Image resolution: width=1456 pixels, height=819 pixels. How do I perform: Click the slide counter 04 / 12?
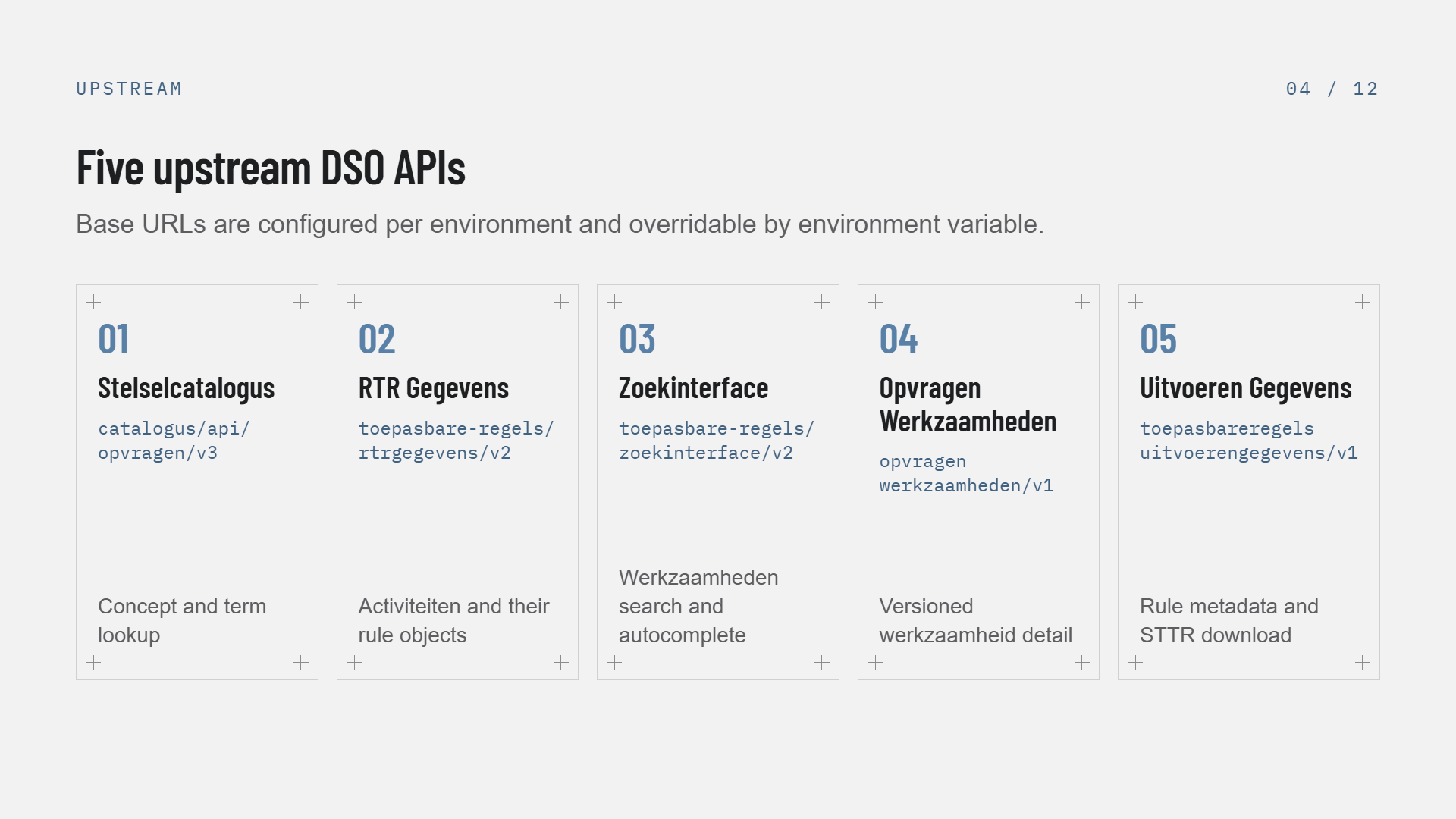(x=1332, y=89)
